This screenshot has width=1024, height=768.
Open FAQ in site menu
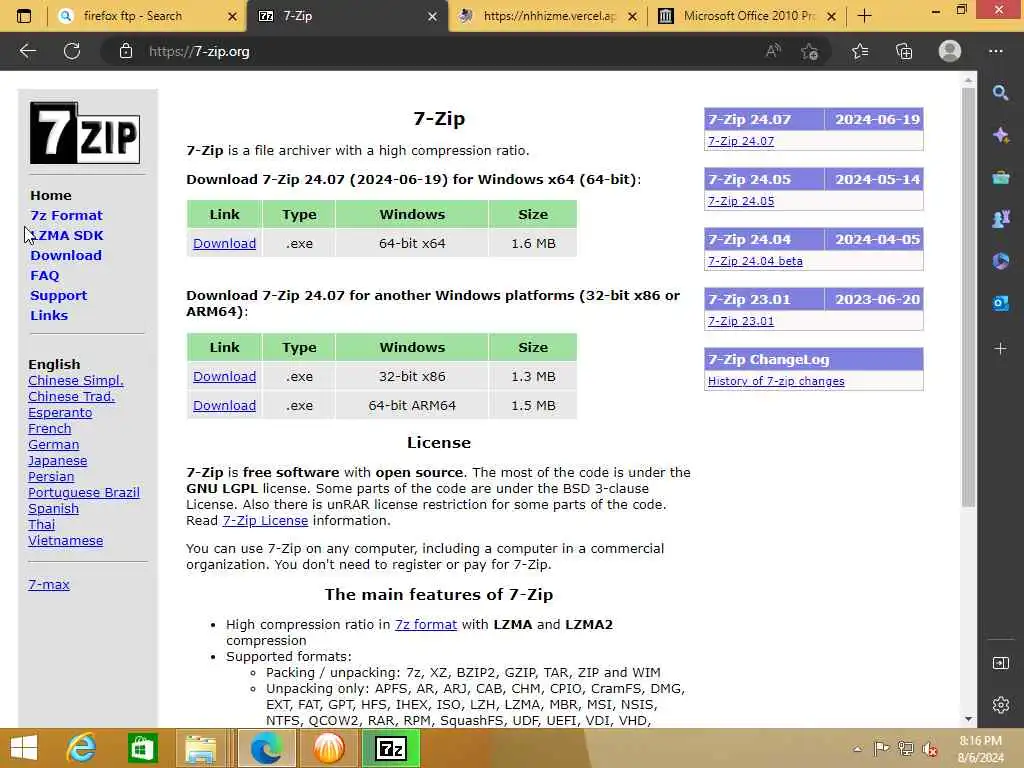click(x=44, y=276)
